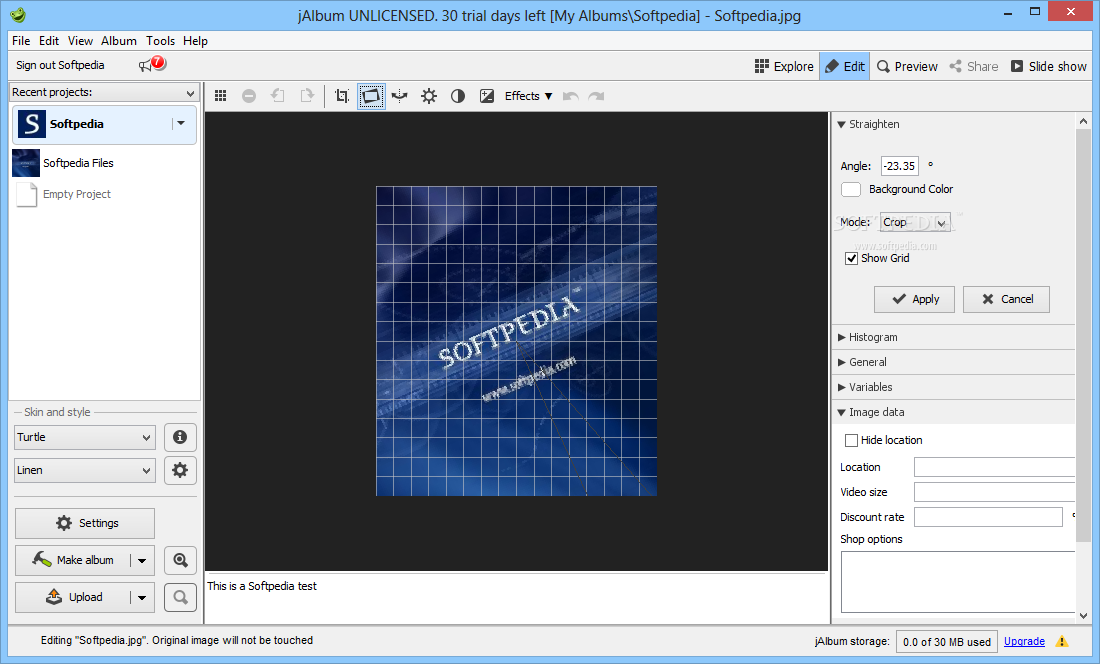Click the exclude image minus icon

(249, 96)
